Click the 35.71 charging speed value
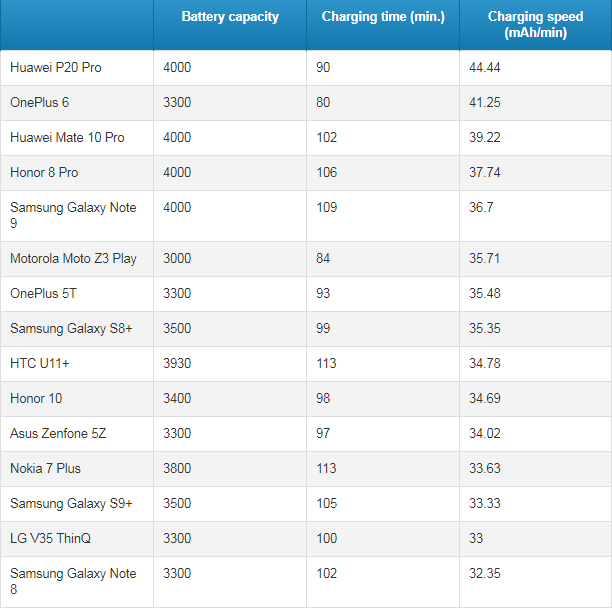The width and height of the screenshot is (612, 608). click(x=484, y=258)
